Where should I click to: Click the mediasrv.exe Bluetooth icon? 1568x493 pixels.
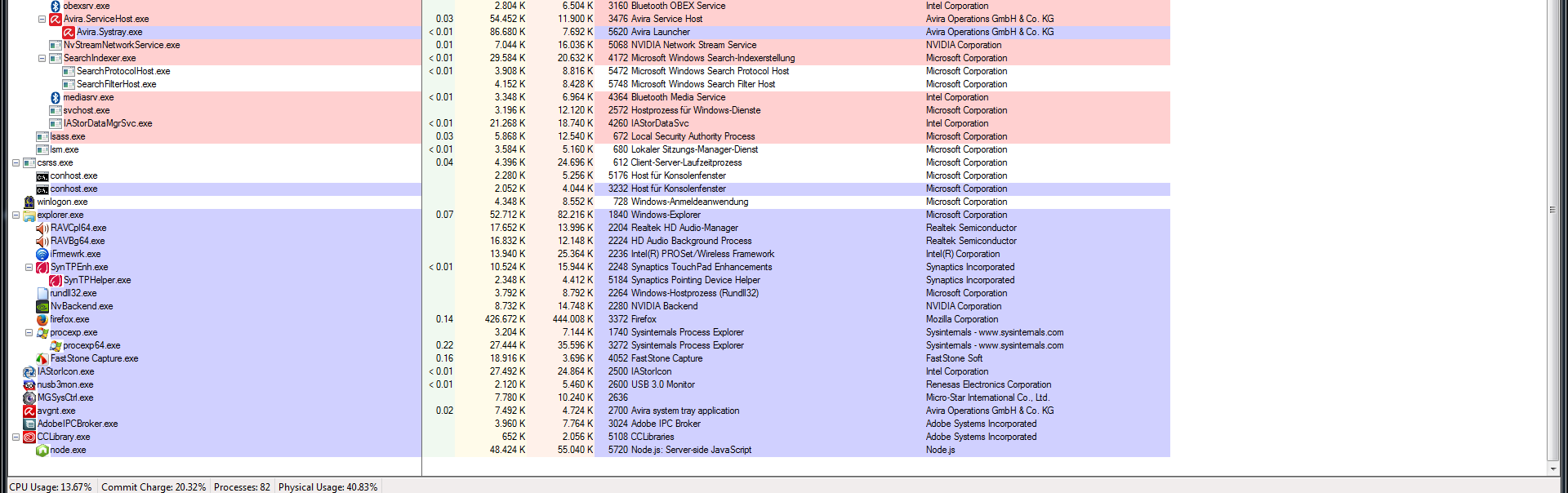point(56,97)
